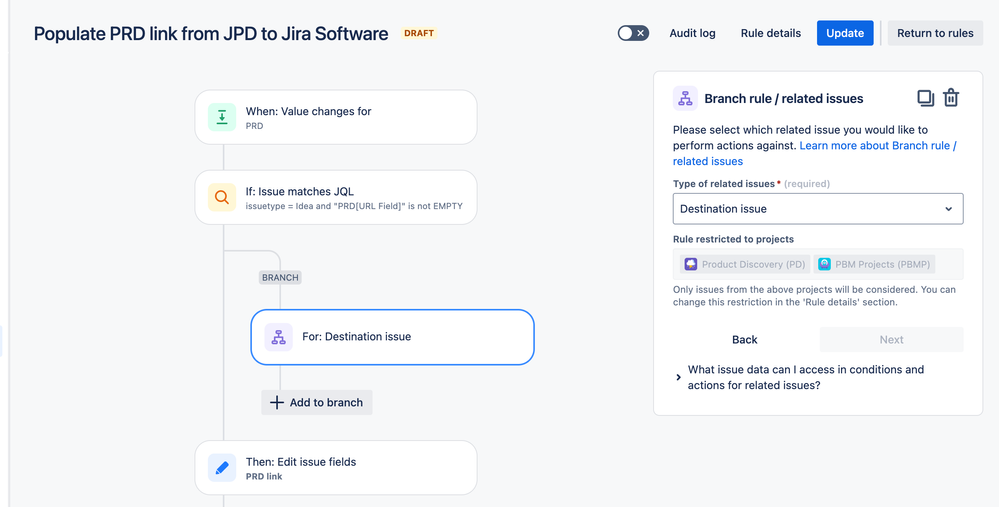Screen dimensions: 999x507
Task: Toggle the rule enabled switch on
Action: [x=633, y=33]
